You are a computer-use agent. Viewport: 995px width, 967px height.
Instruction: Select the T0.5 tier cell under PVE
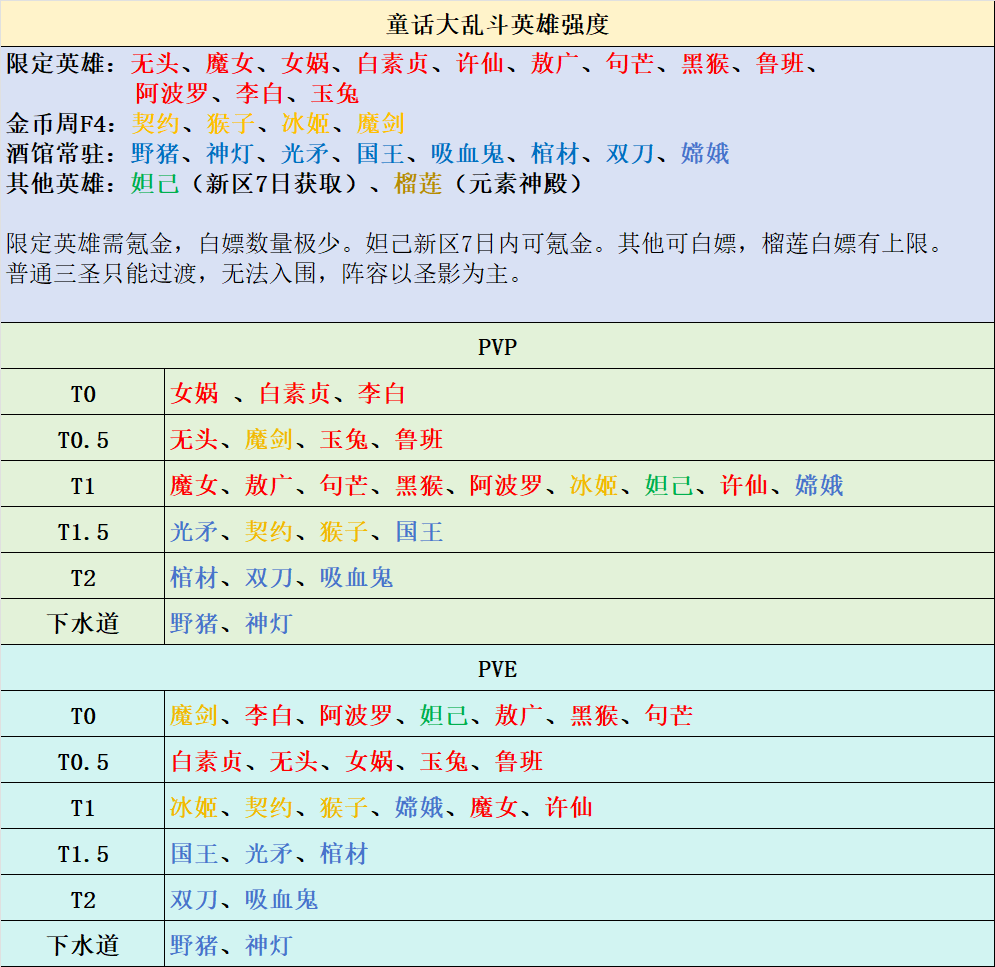point(83,762)
